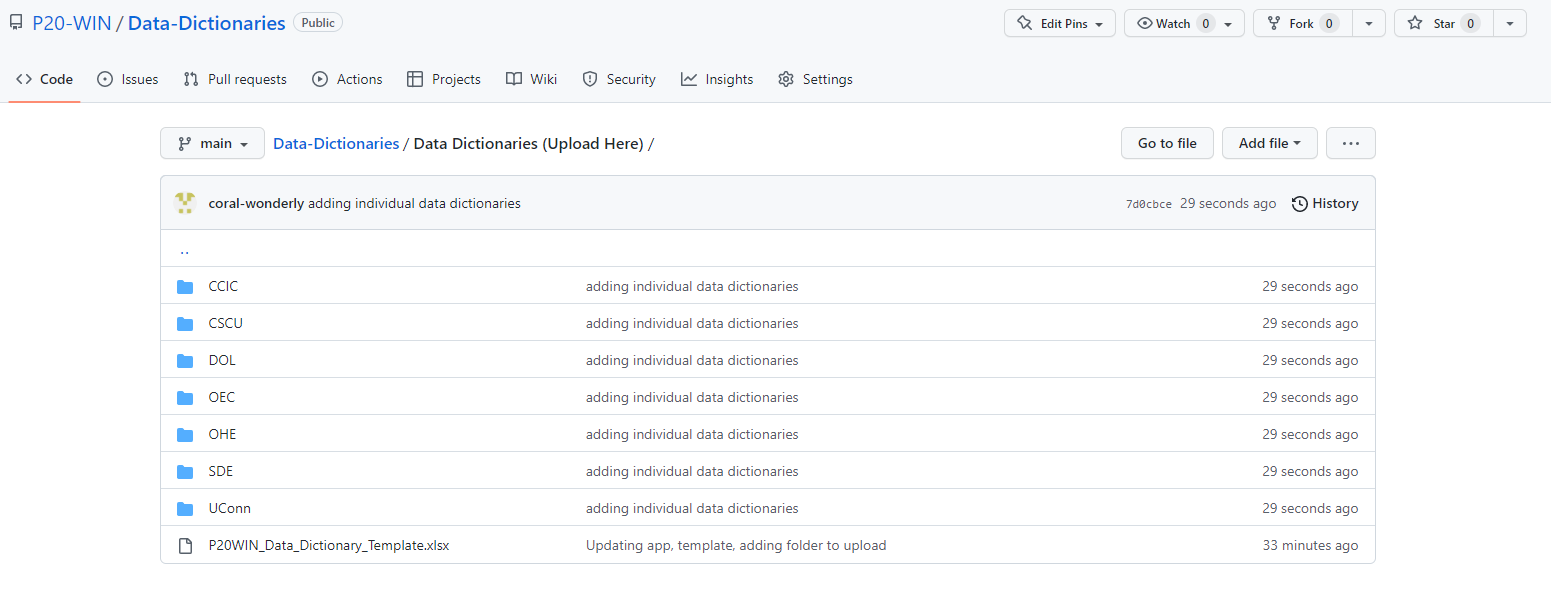Viewport: 1551px width, 609px height.
Task: Expand the Edit Pins dropdown
Action: click(1060, 23)
